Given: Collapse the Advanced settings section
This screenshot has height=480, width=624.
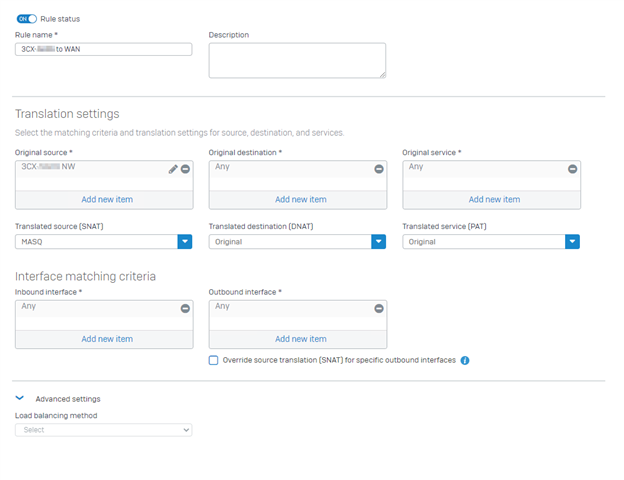Looking at the screenshot, I should (x=20, y=398).
